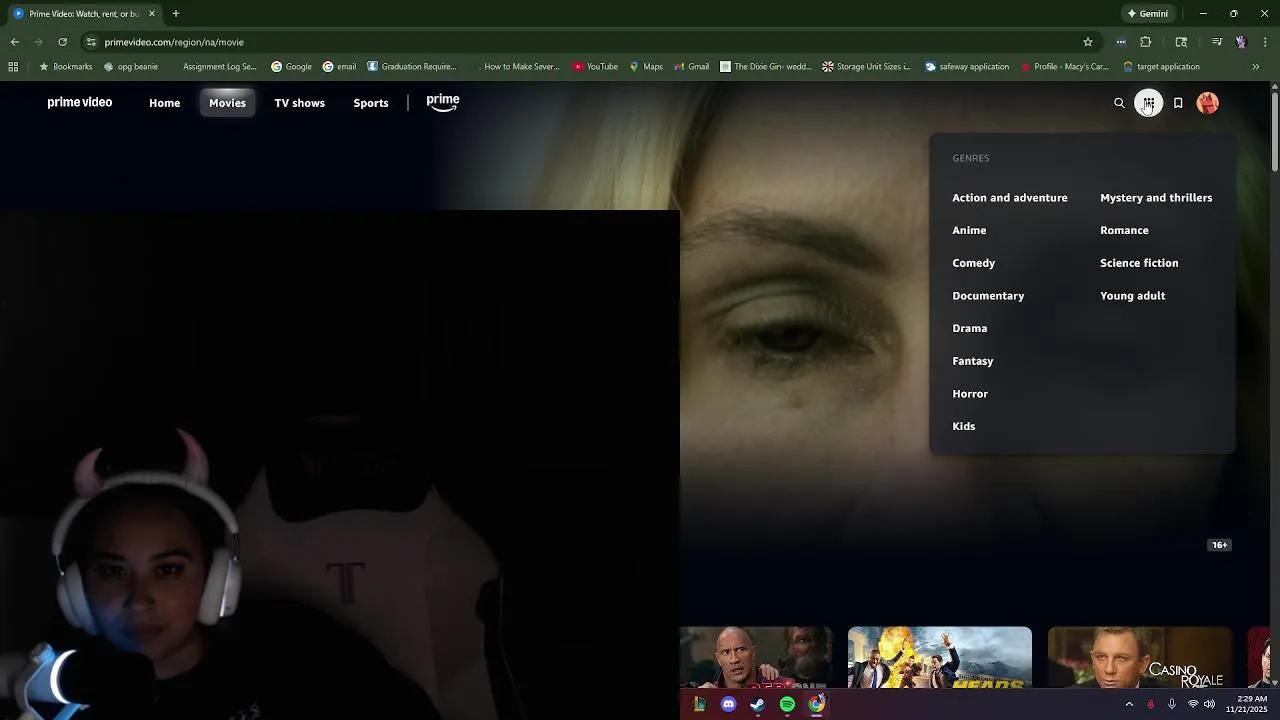This screenshot has height=720, width=1280.
Task: Open the profile avatar menu
Action: [1208, 103]
